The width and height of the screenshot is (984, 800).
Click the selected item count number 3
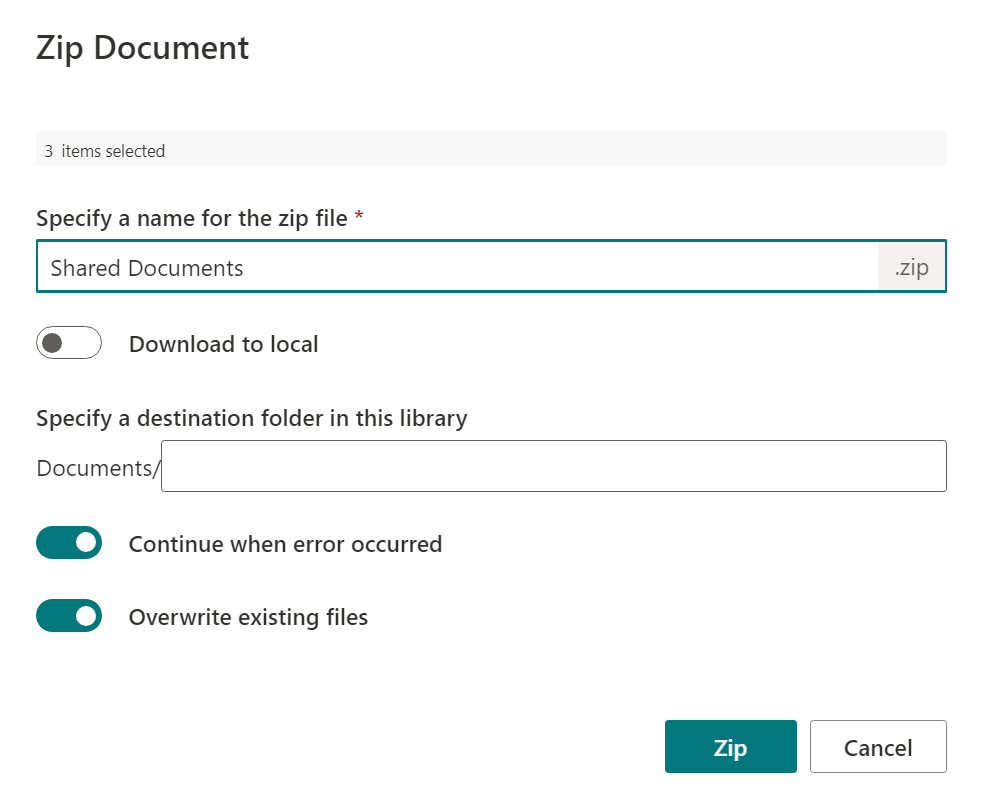(48, 151)
